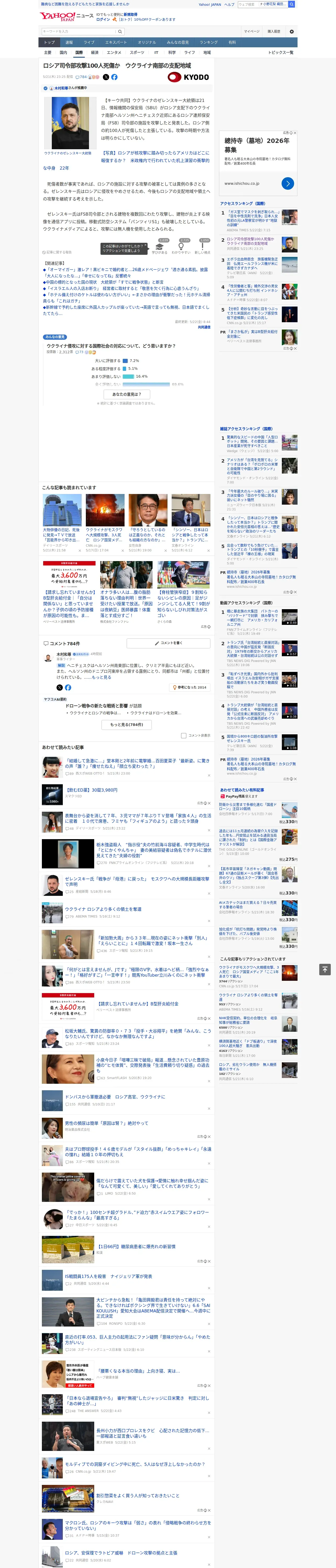React with 新しい視点 exclamation icon
This screenshot has height=1568, width=336.
[x=203, y=246]
